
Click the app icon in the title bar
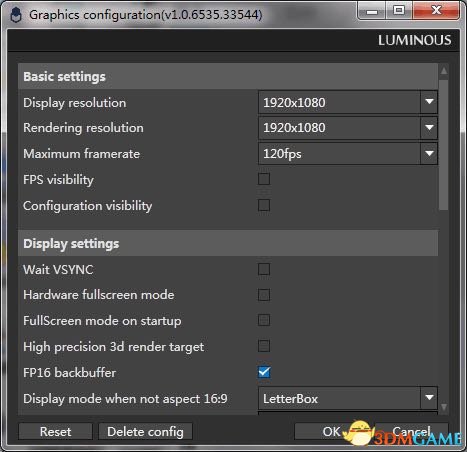[16, 15]
